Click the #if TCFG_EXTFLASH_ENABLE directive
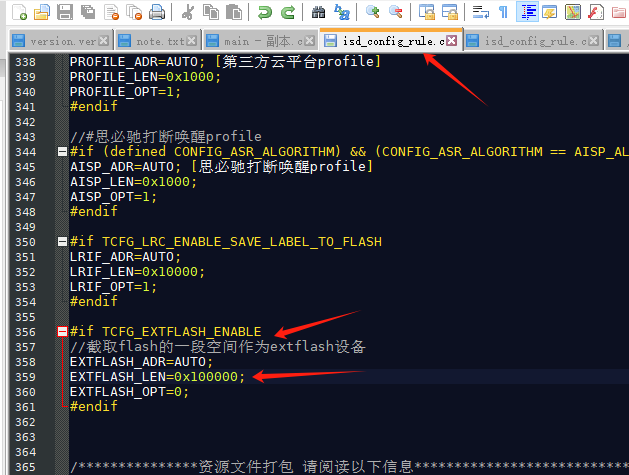The width and height of the screenshot is (629, 475). (165, 332)
